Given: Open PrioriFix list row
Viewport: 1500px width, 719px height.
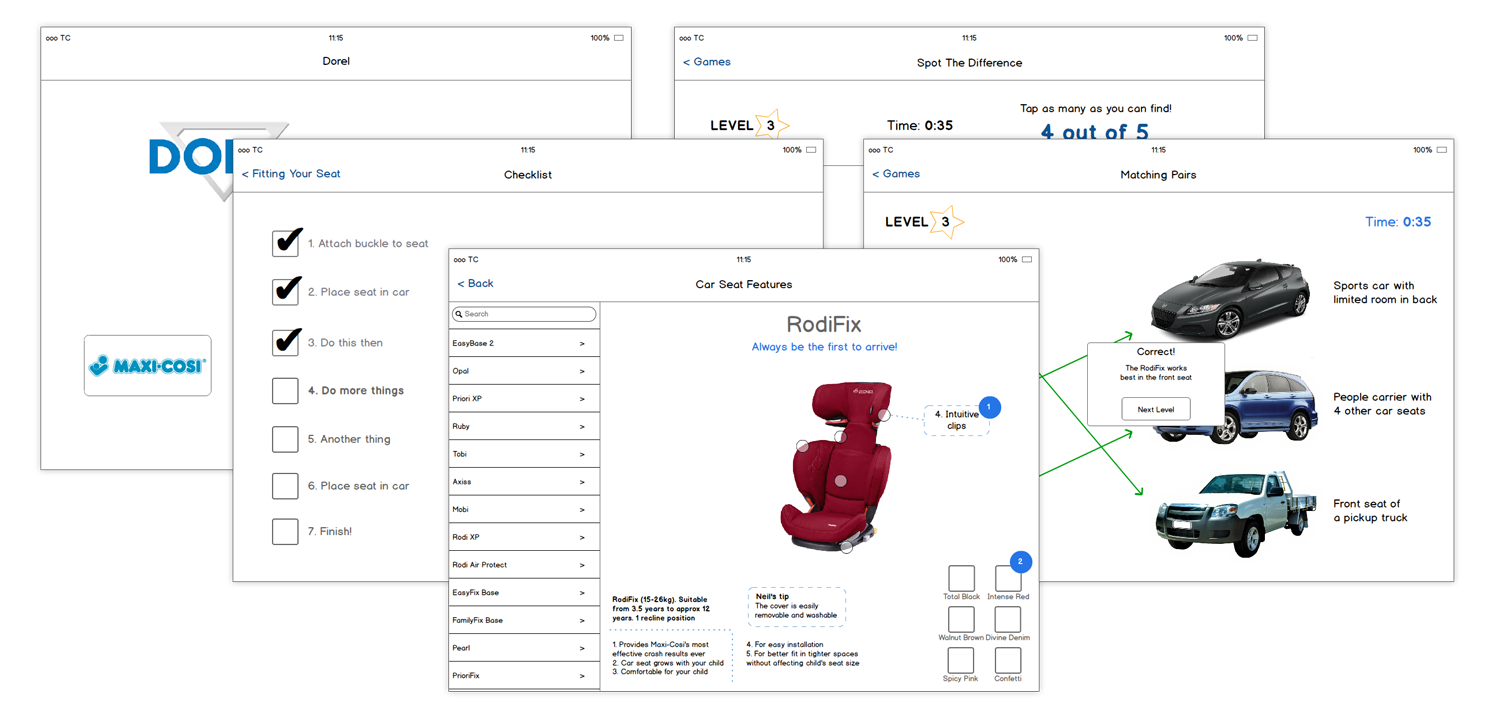Looking at the screenshot, I should point(524,676).
